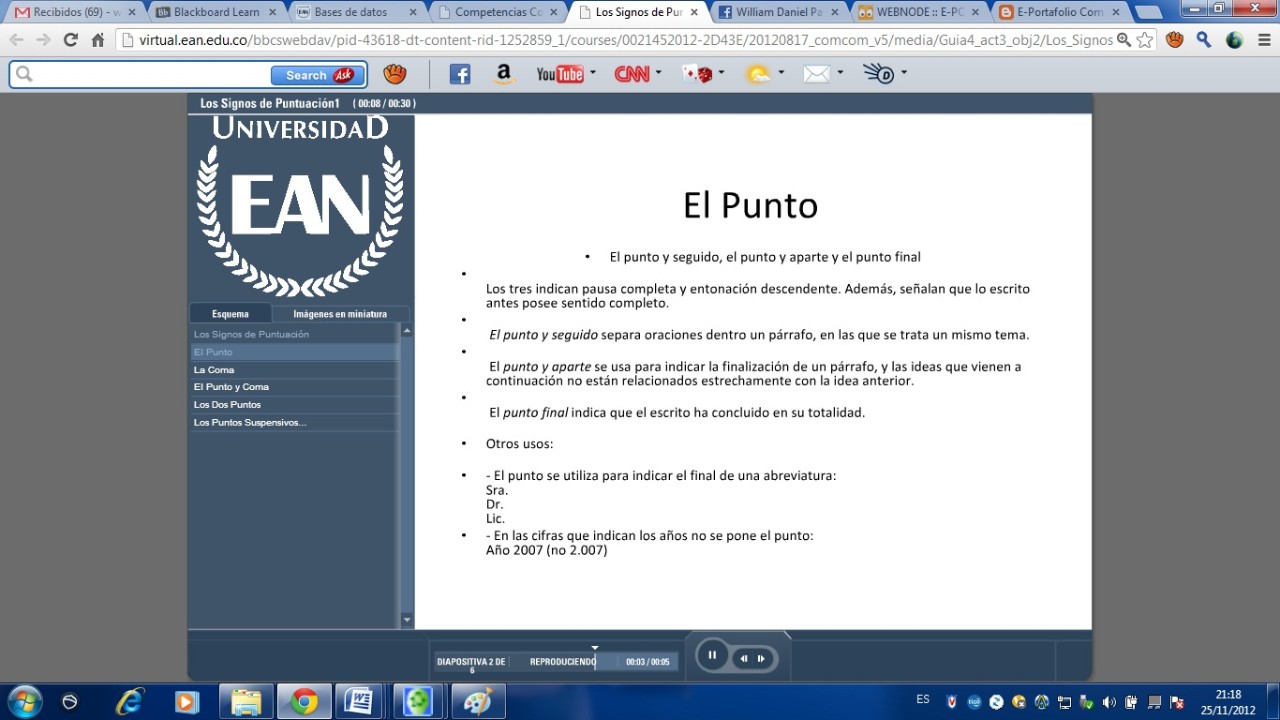Screen dimensions: 1280x720
Task: Expand the YouTube toolbar dropdown arrow
Action: (593, 73)
